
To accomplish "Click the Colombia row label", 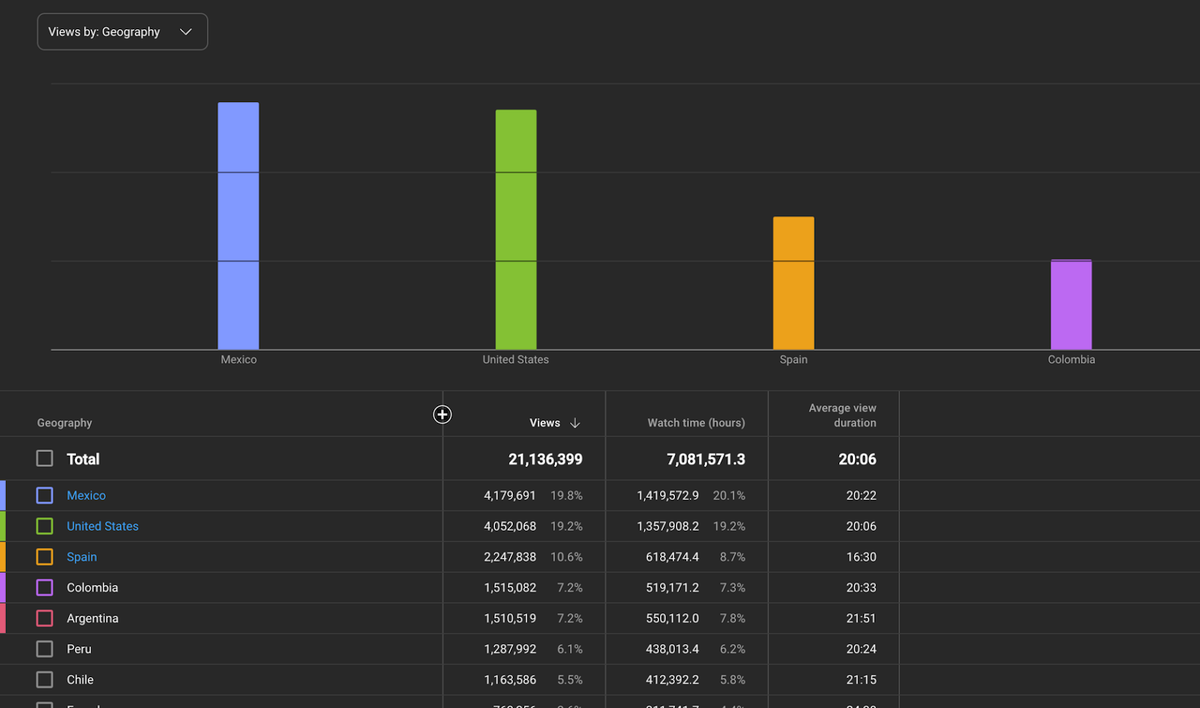I will point(92,588).
